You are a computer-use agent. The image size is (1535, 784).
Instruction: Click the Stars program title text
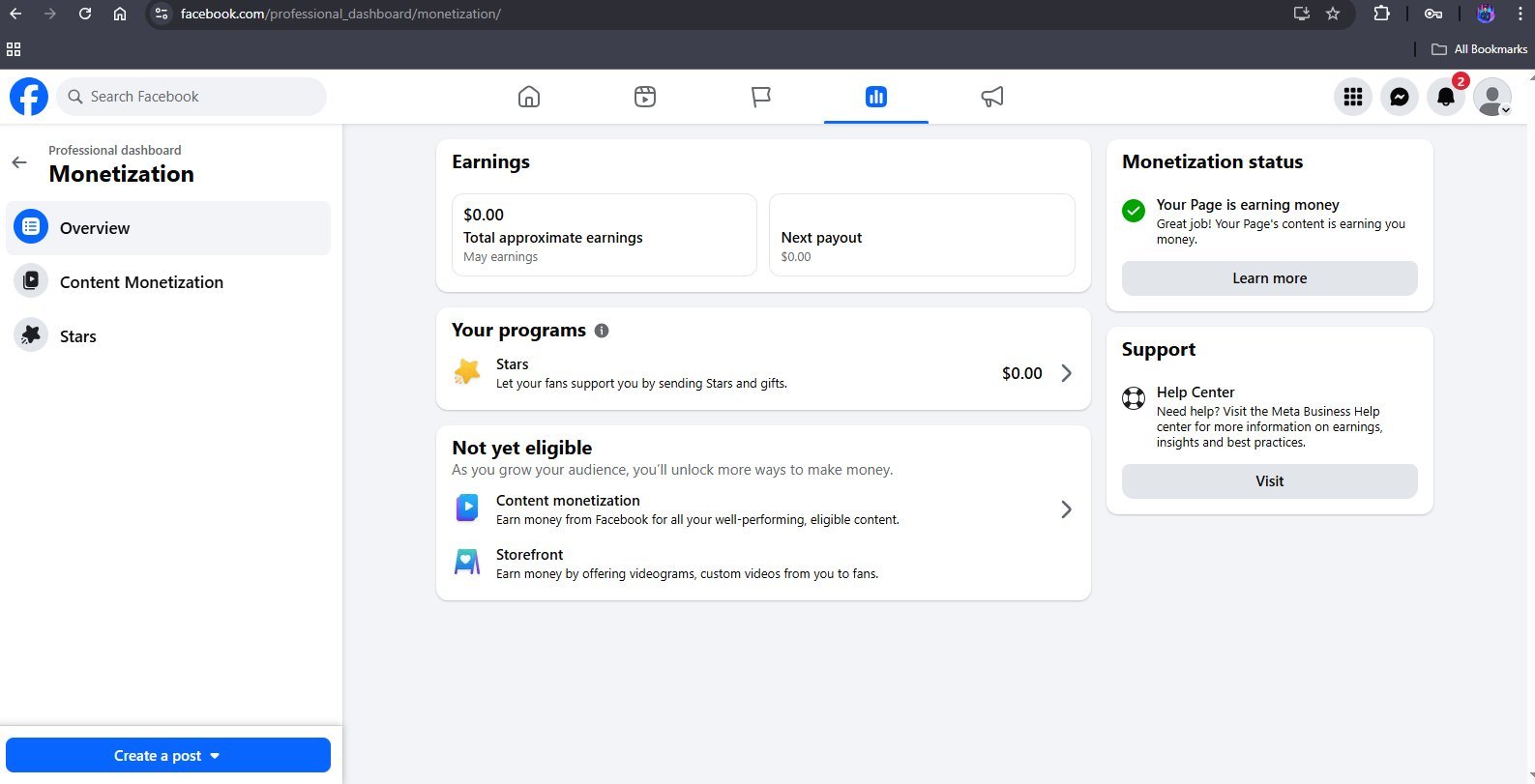tap(512, 364)
